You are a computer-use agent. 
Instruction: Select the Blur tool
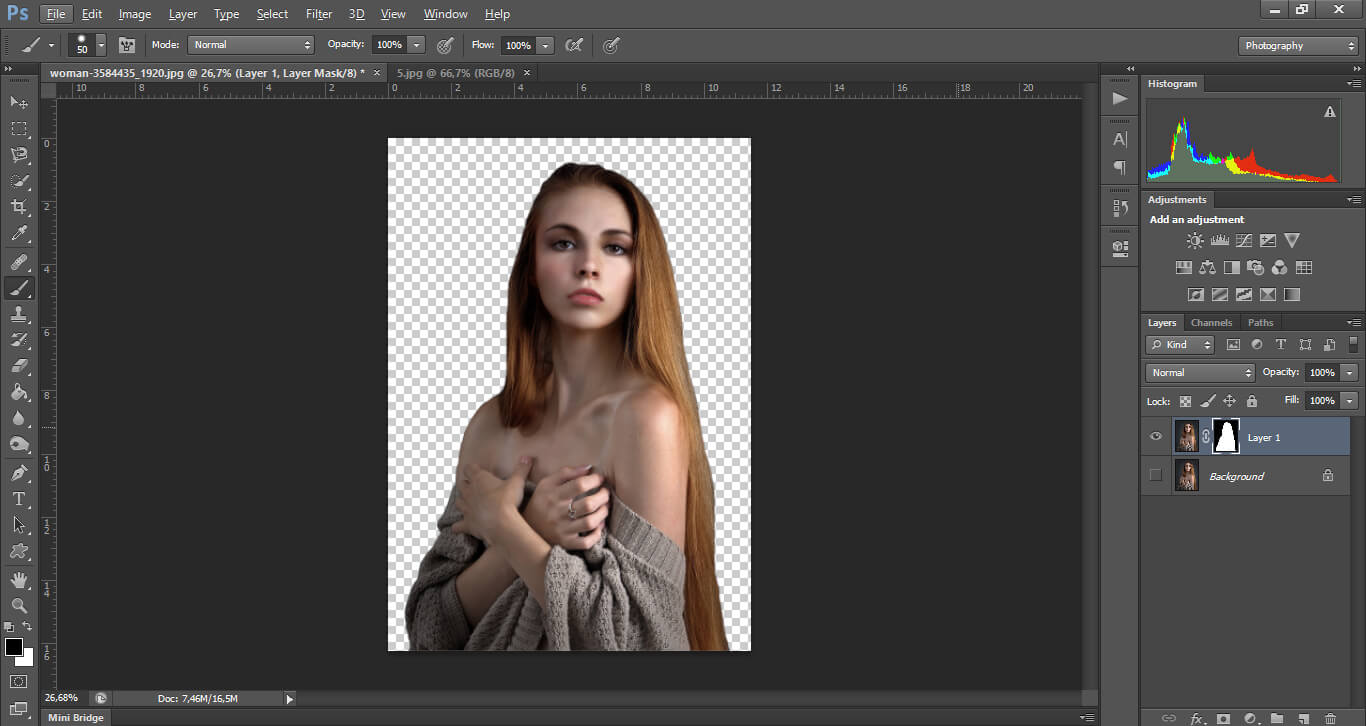click(x=19, y=418)
